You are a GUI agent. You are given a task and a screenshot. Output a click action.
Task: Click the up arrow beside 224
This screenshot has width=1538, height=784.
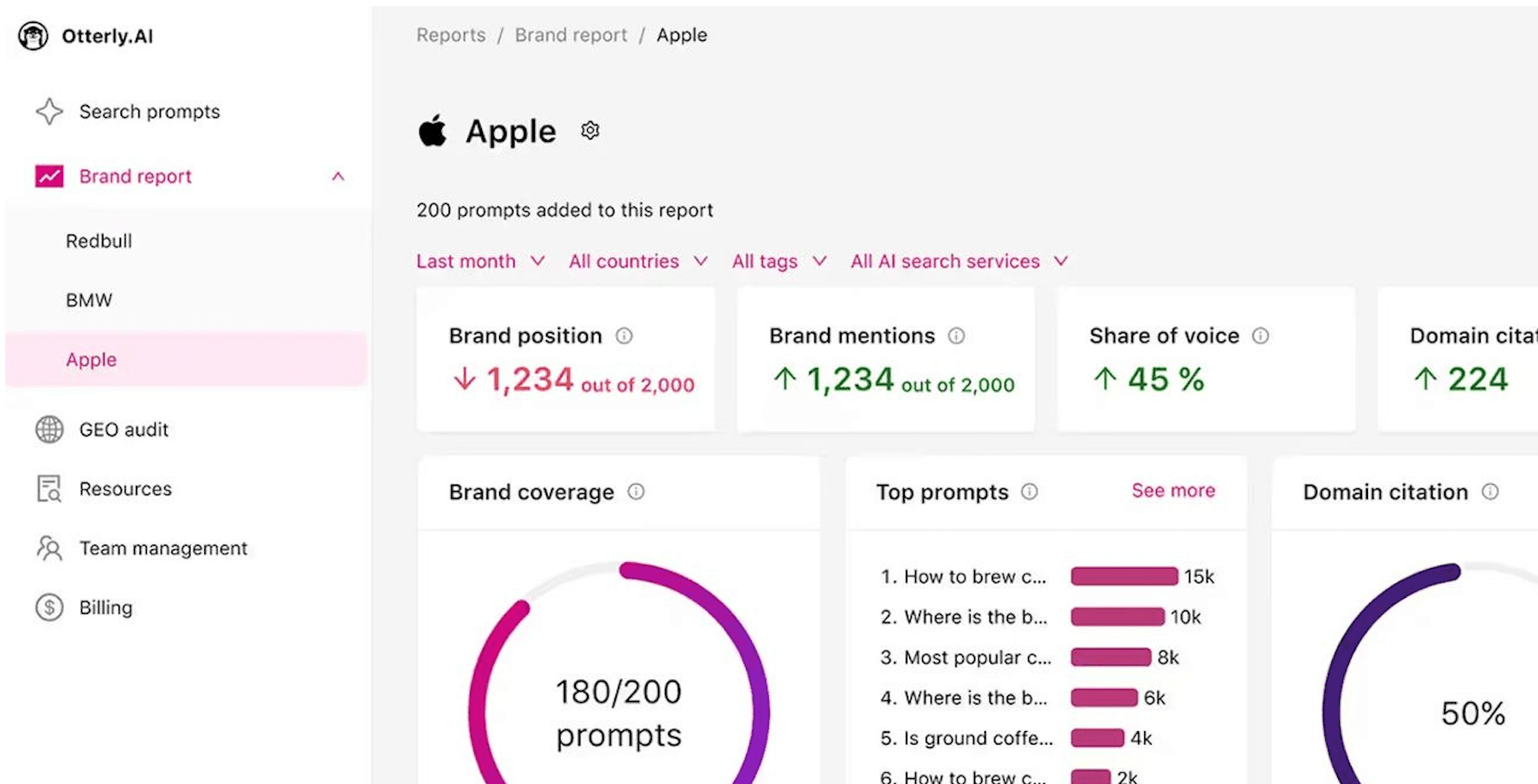1425,378
